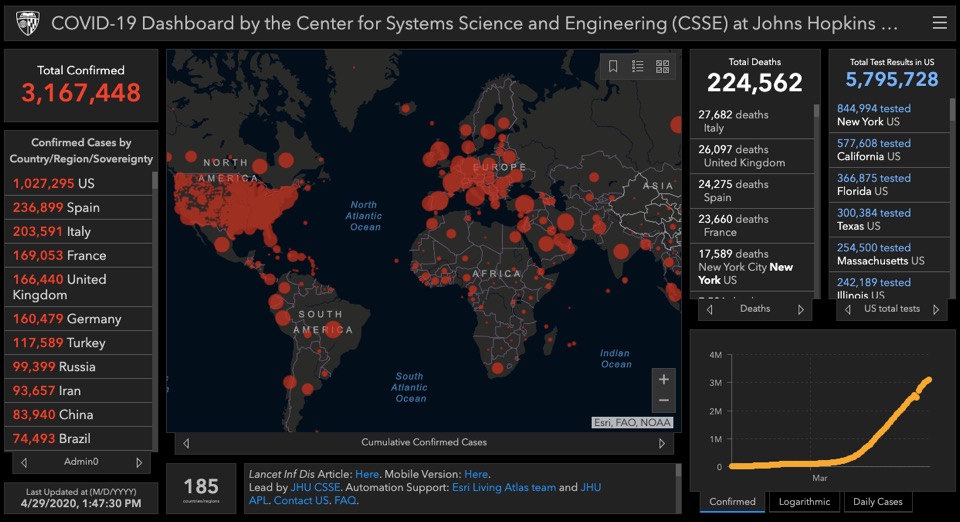Open the hamburger menu in the header
This screenshot has height=522, width=960.
click(939, 23)
